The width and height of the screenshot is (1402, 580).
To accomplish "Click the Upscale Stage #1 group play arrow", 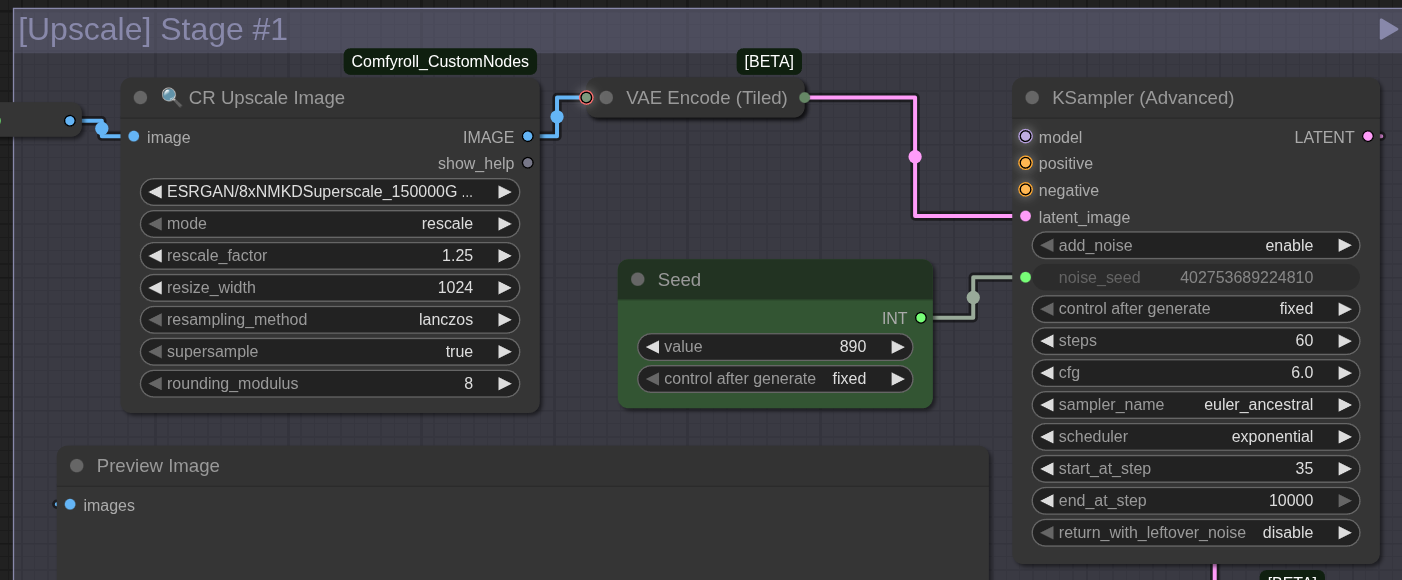I will point(1388,29).
